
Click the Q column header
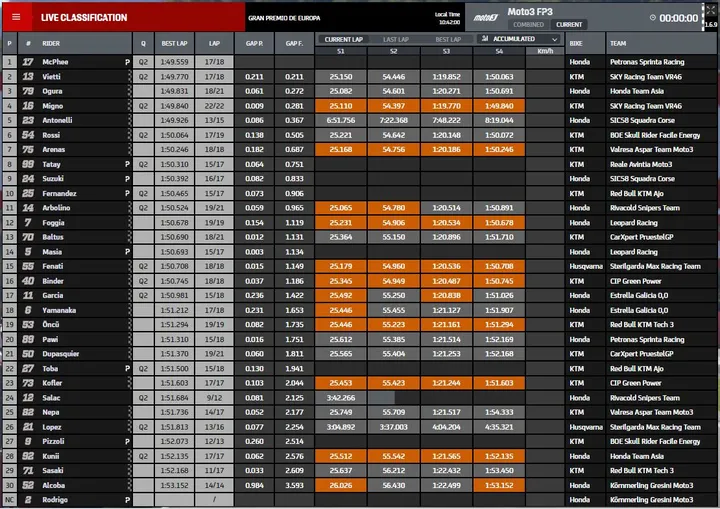143,44
